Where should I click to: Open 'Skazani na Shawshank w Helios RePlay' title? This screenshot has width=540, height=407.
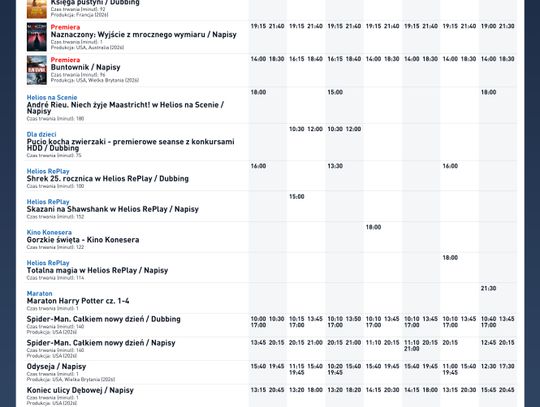tap(113, 209)
